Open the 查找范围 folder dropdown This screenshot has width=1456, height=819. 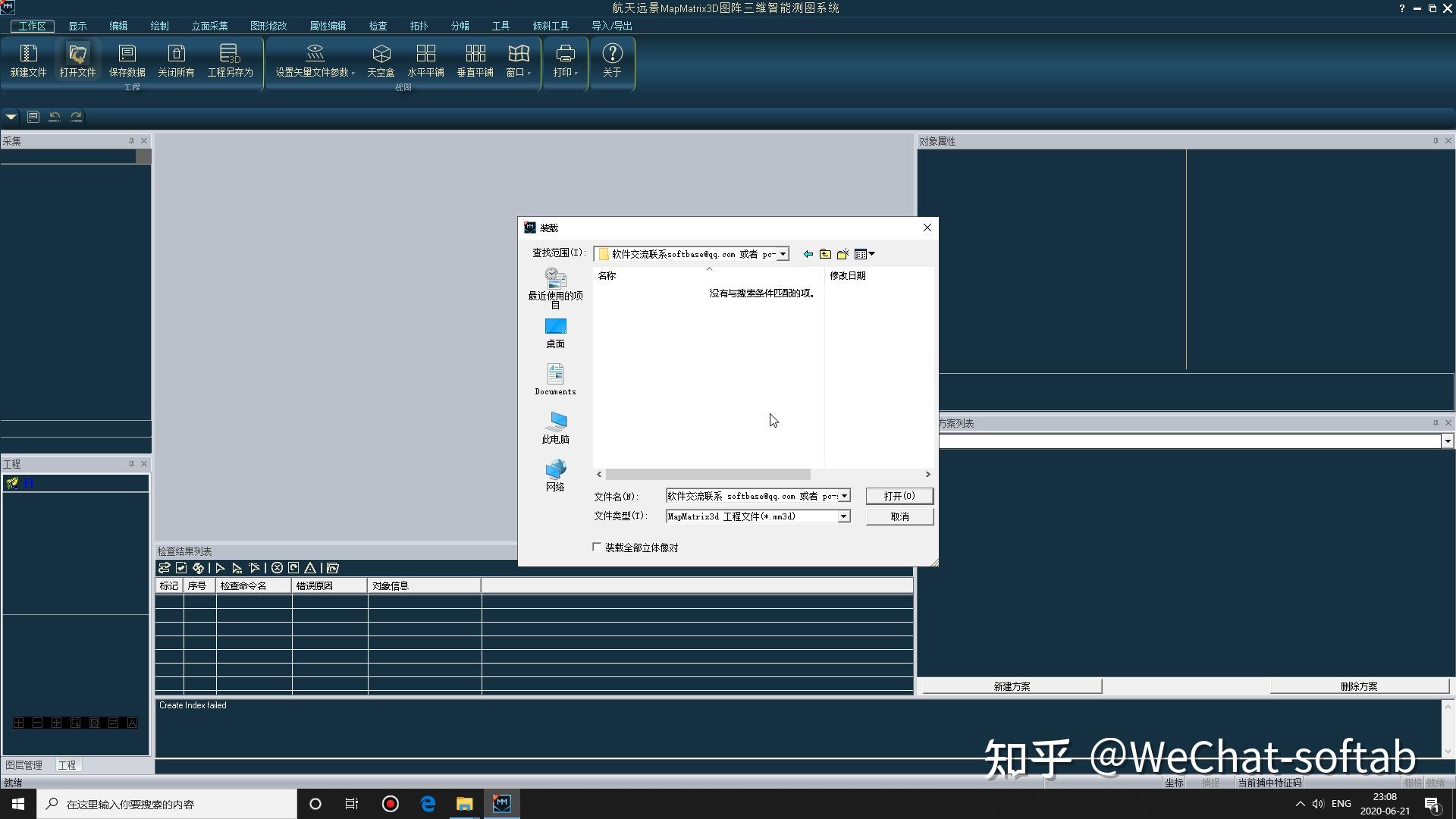[x=783, y=254]
